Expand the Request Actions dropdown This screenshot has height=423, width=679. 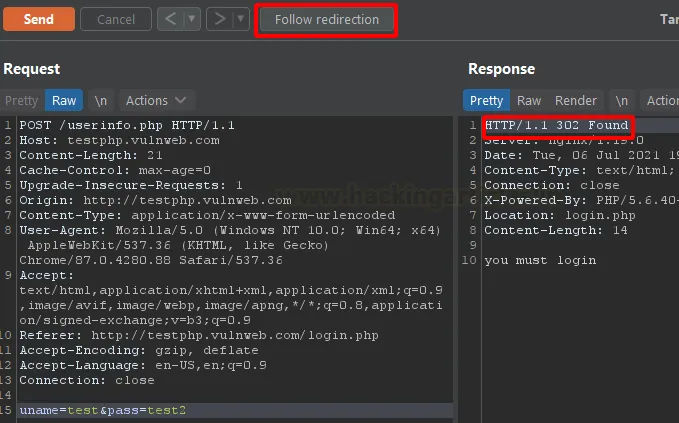[x=156, y=100]
